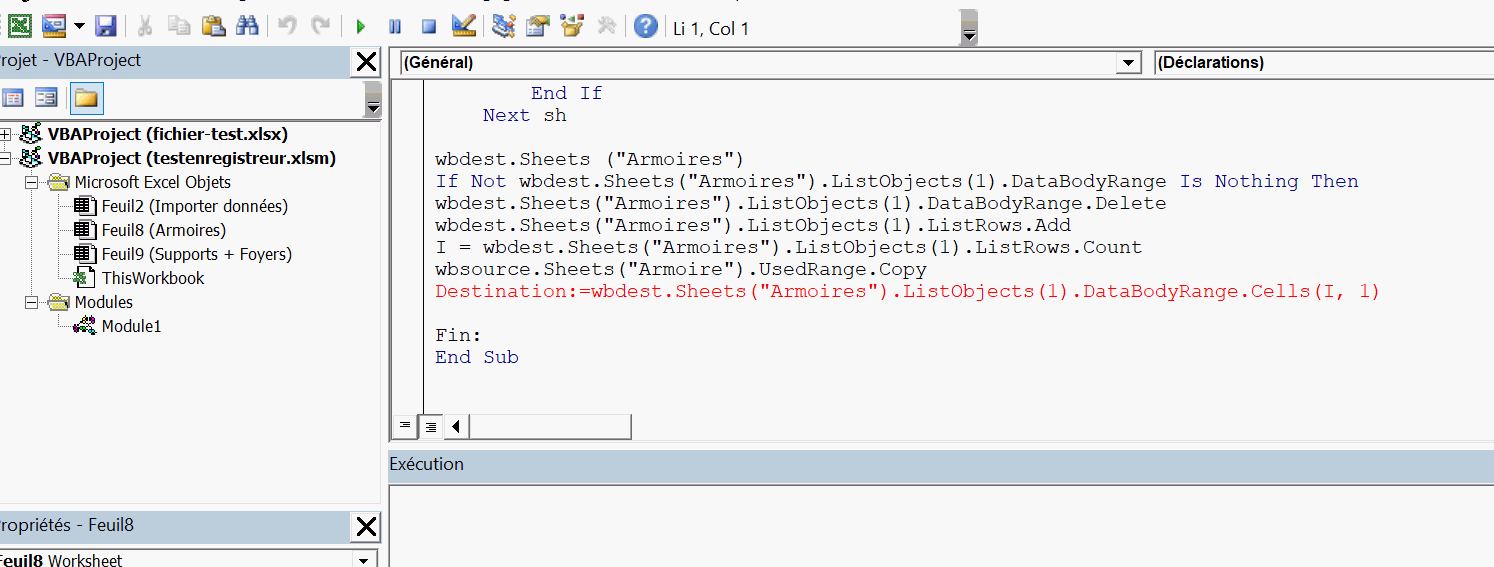Click the horizontal scrollbar track in code pane
The image size is (1494, 567).
550,427
